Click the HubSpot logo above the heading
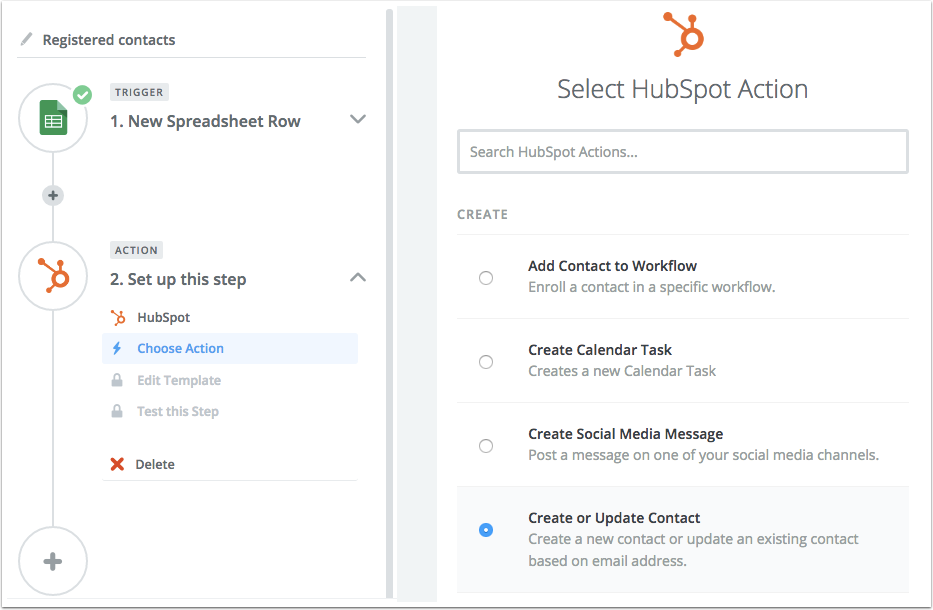 coord(684,33)
